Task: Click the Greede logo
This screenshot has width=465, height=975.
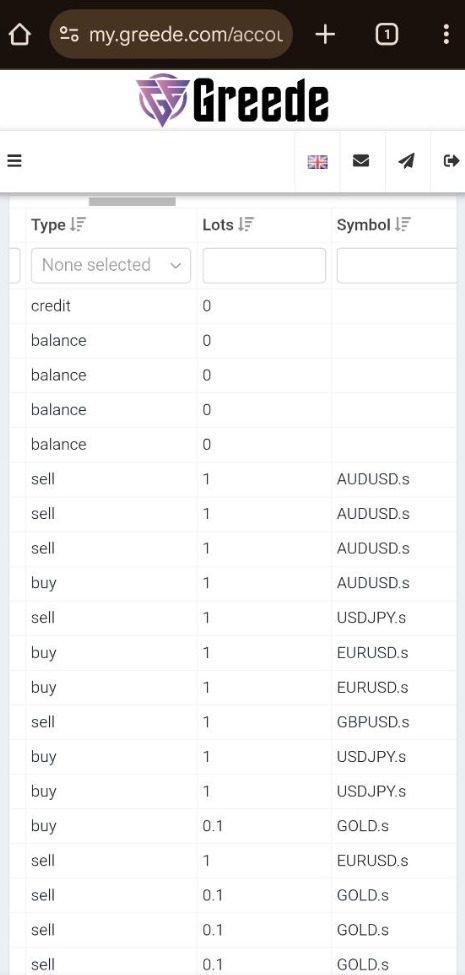Action: pos(232,100)
